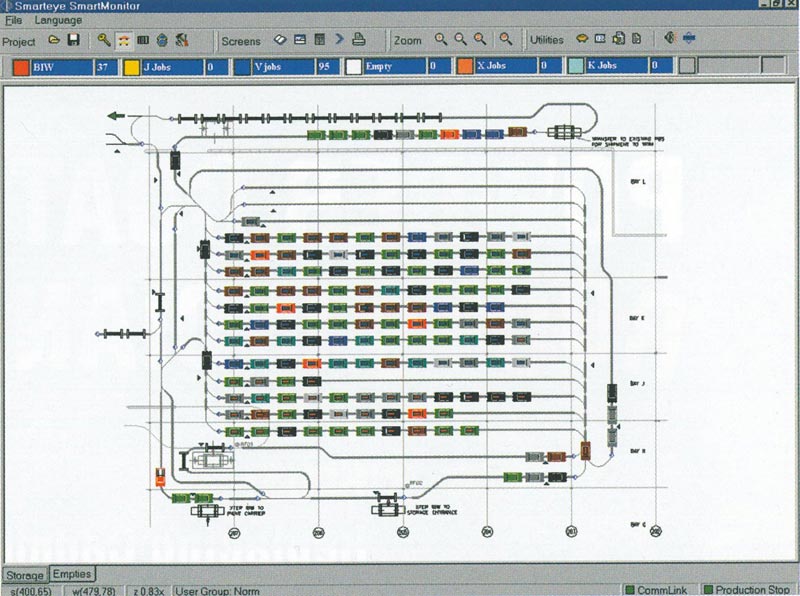
Task: Click the save project floppy disk icon
Action: (73, 40)
